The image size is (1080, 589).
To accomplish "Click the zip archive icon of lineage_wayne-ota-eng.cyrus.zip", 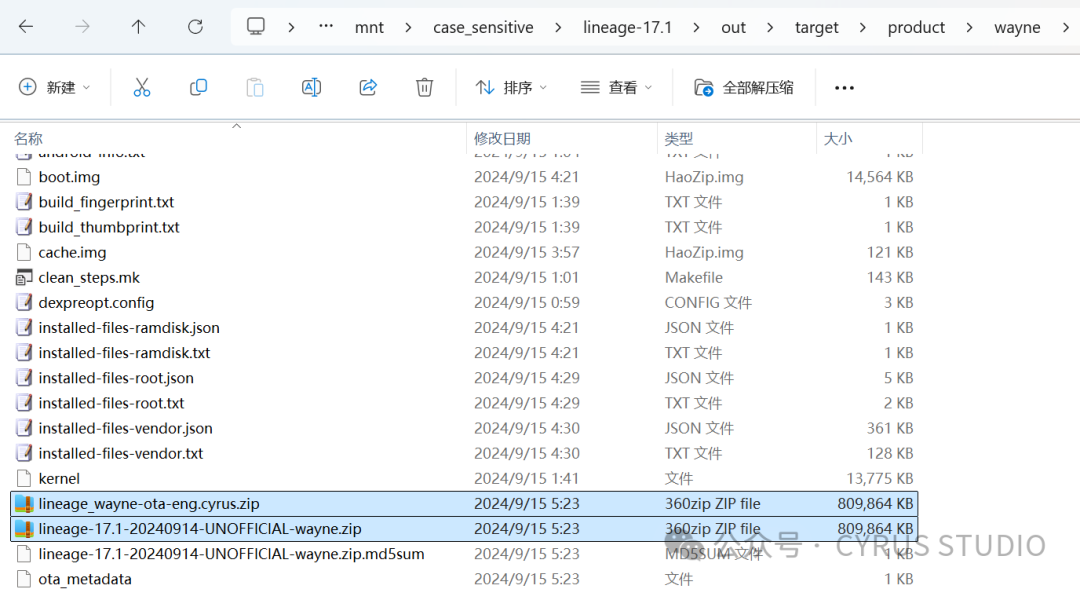I will pos(24,504).
